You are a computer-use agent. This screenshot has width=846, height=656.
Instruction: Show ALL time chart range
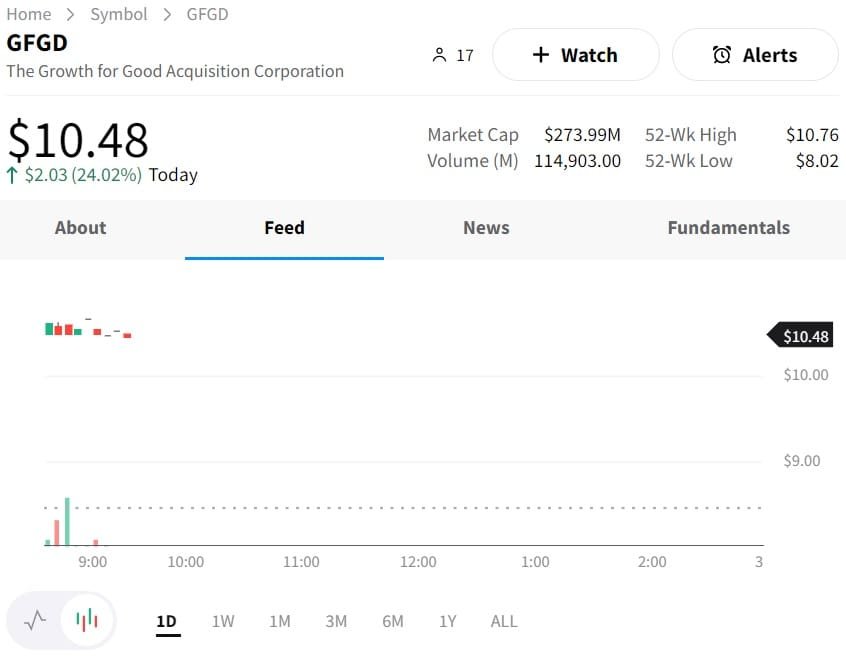504,621
